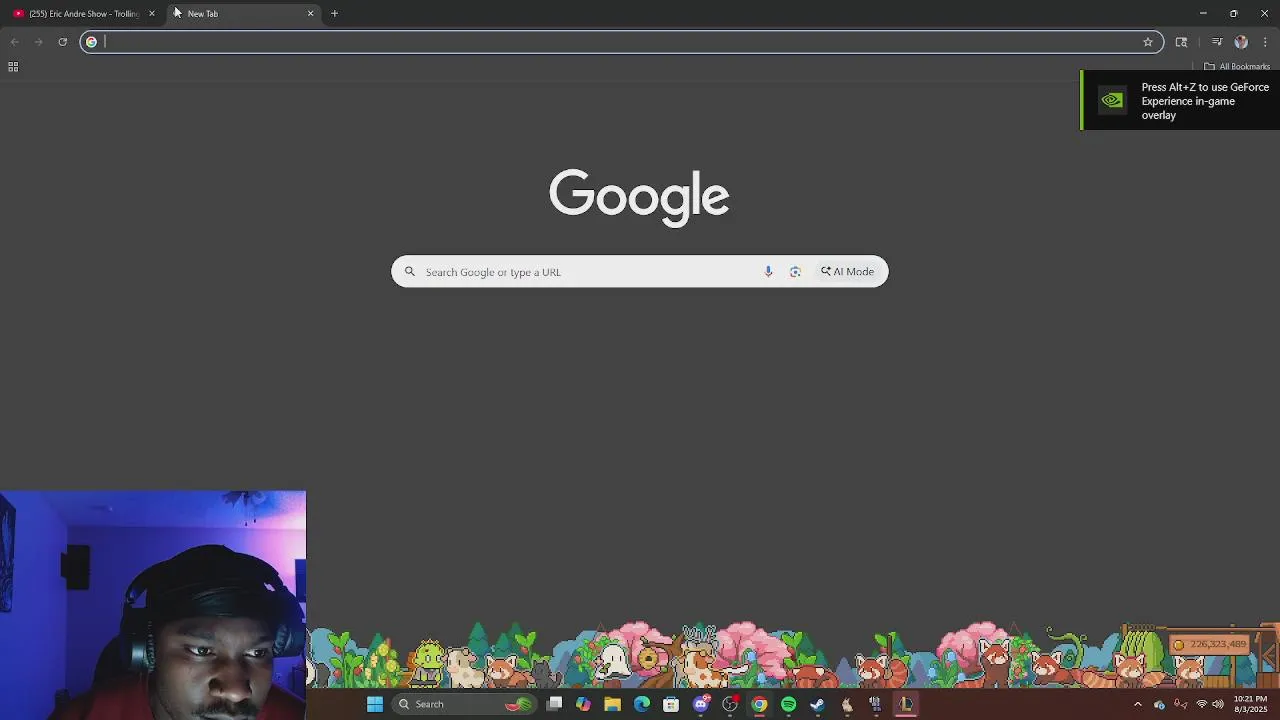Open Google AI Mode

847,272
